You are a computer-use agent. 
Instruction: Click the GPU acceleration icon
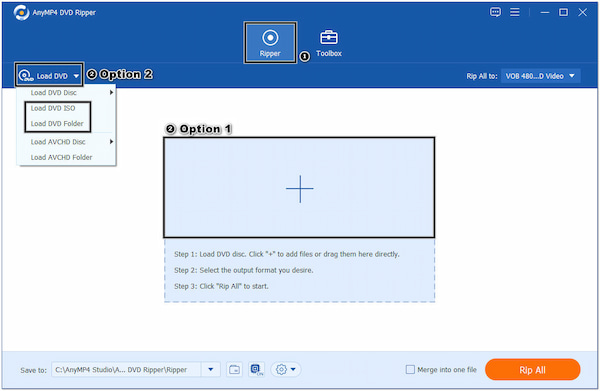pos(256,370)
